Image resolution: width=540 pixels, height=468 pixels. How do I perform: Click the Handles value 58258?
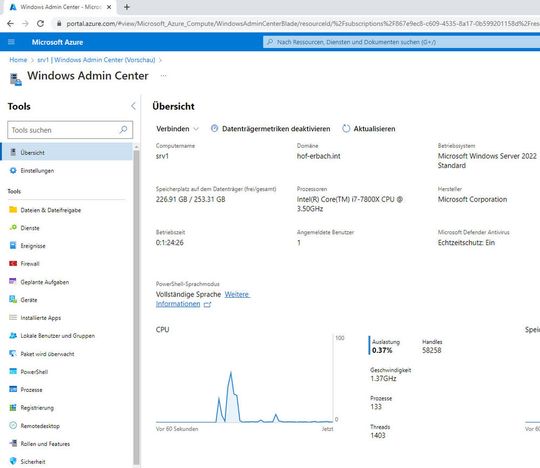pyautogui.click(x=432, y=350)
